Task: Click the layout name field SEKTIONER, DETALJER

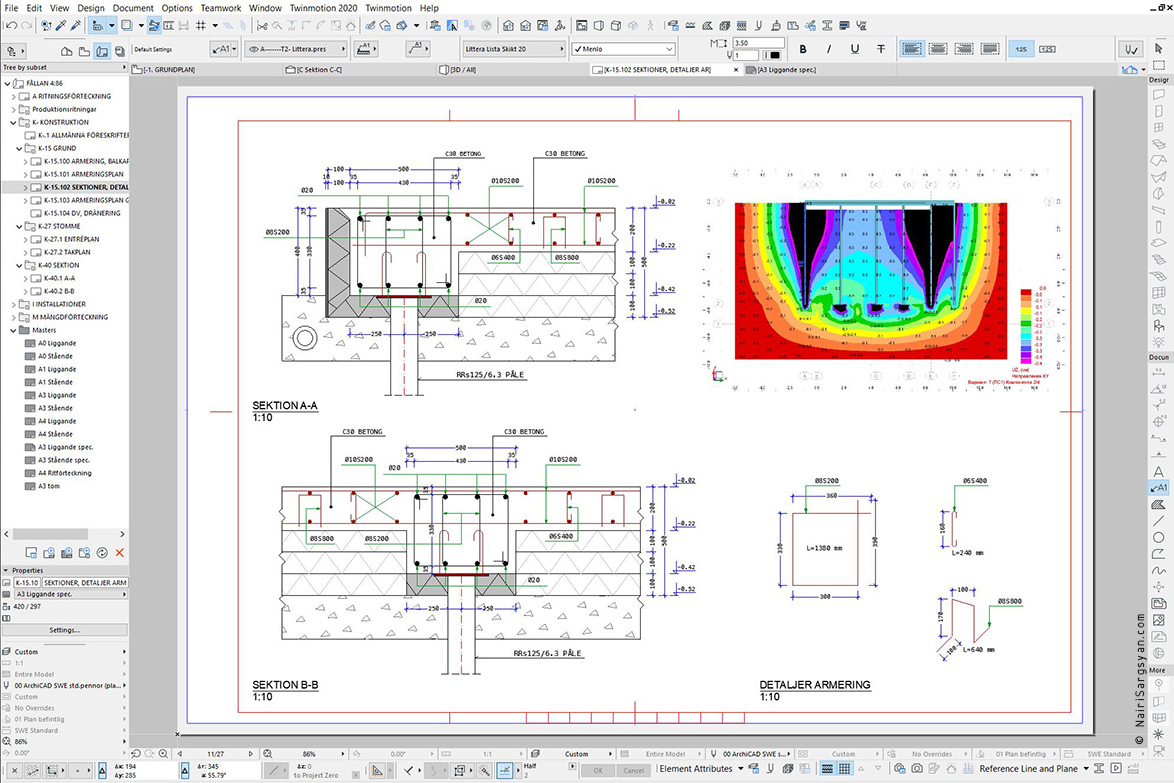Action: (85, 582)
